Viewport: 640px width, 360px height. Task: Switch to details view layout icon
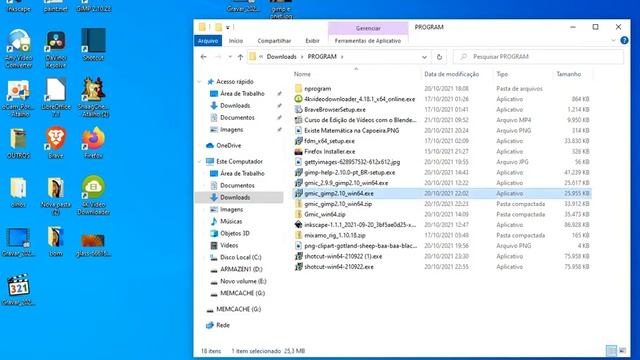point(611,351)
